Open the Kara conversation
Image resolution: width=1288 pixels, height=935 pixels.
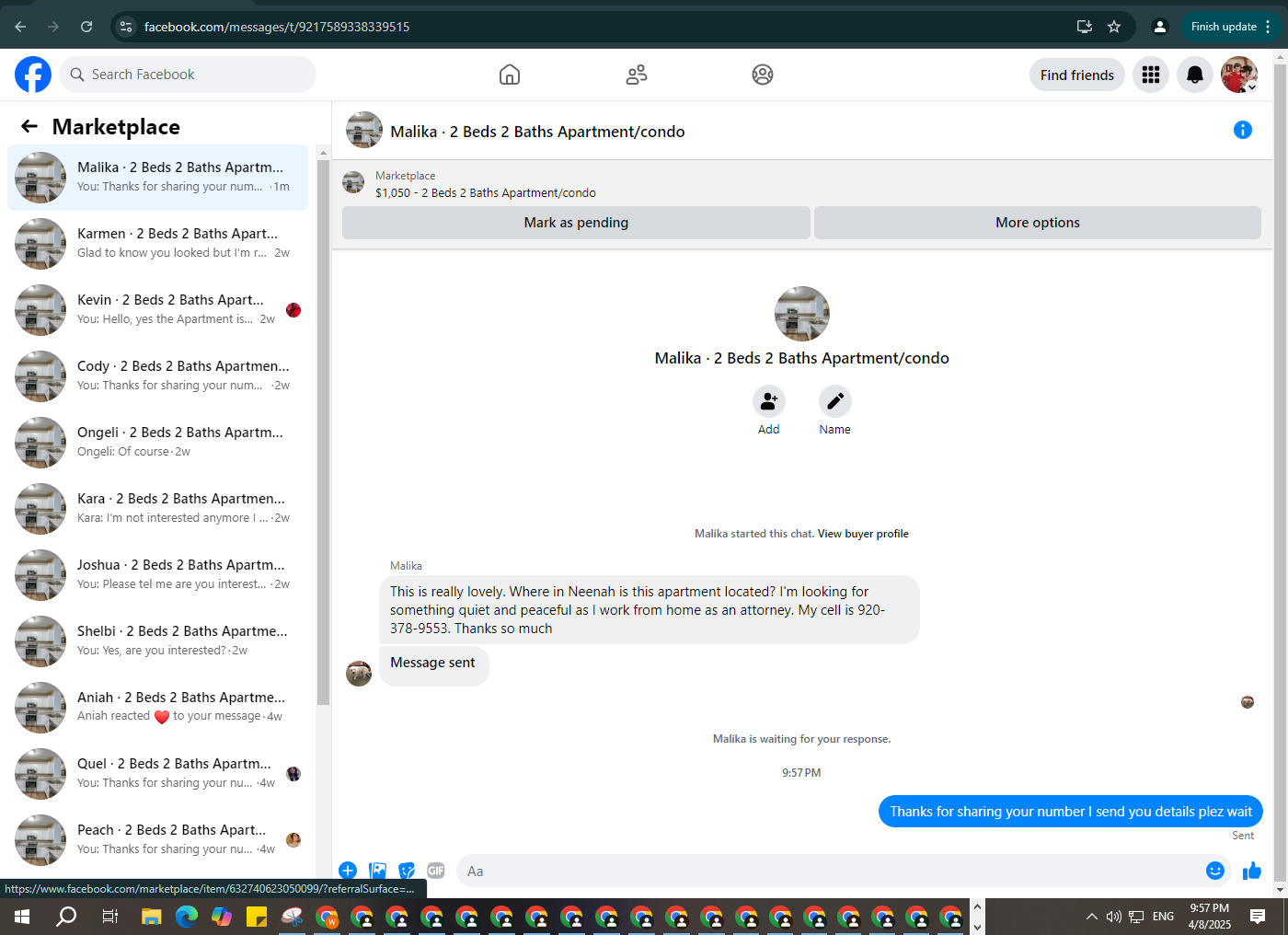[x=157, y=509]
